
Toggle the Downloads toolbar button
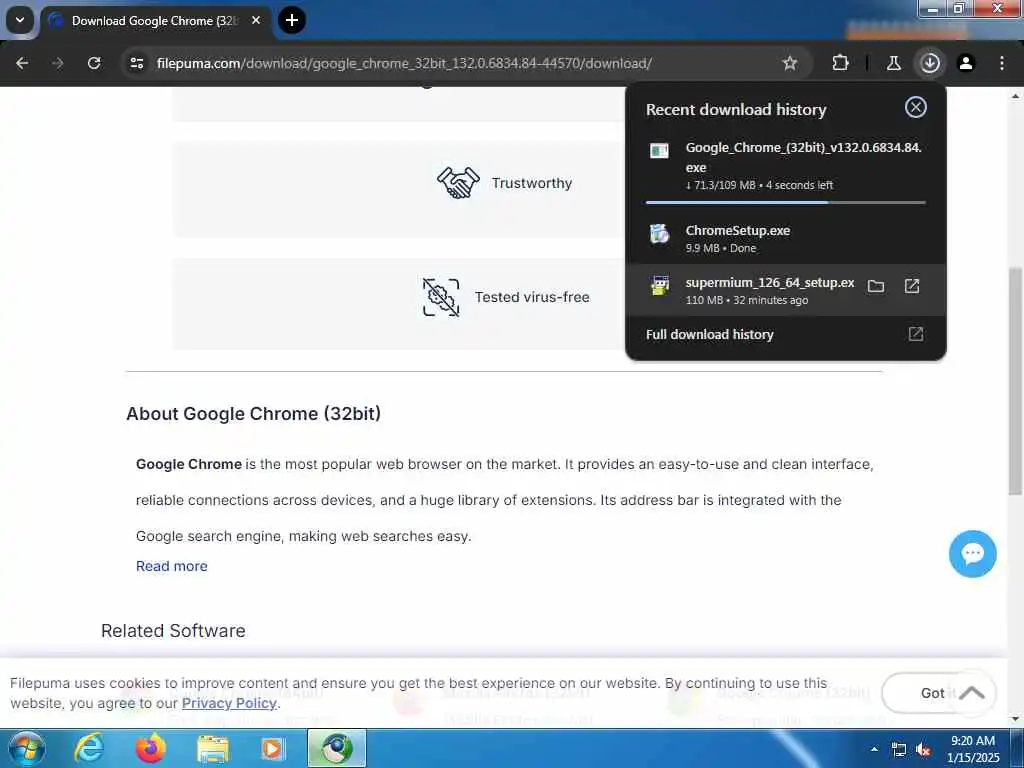930,63
